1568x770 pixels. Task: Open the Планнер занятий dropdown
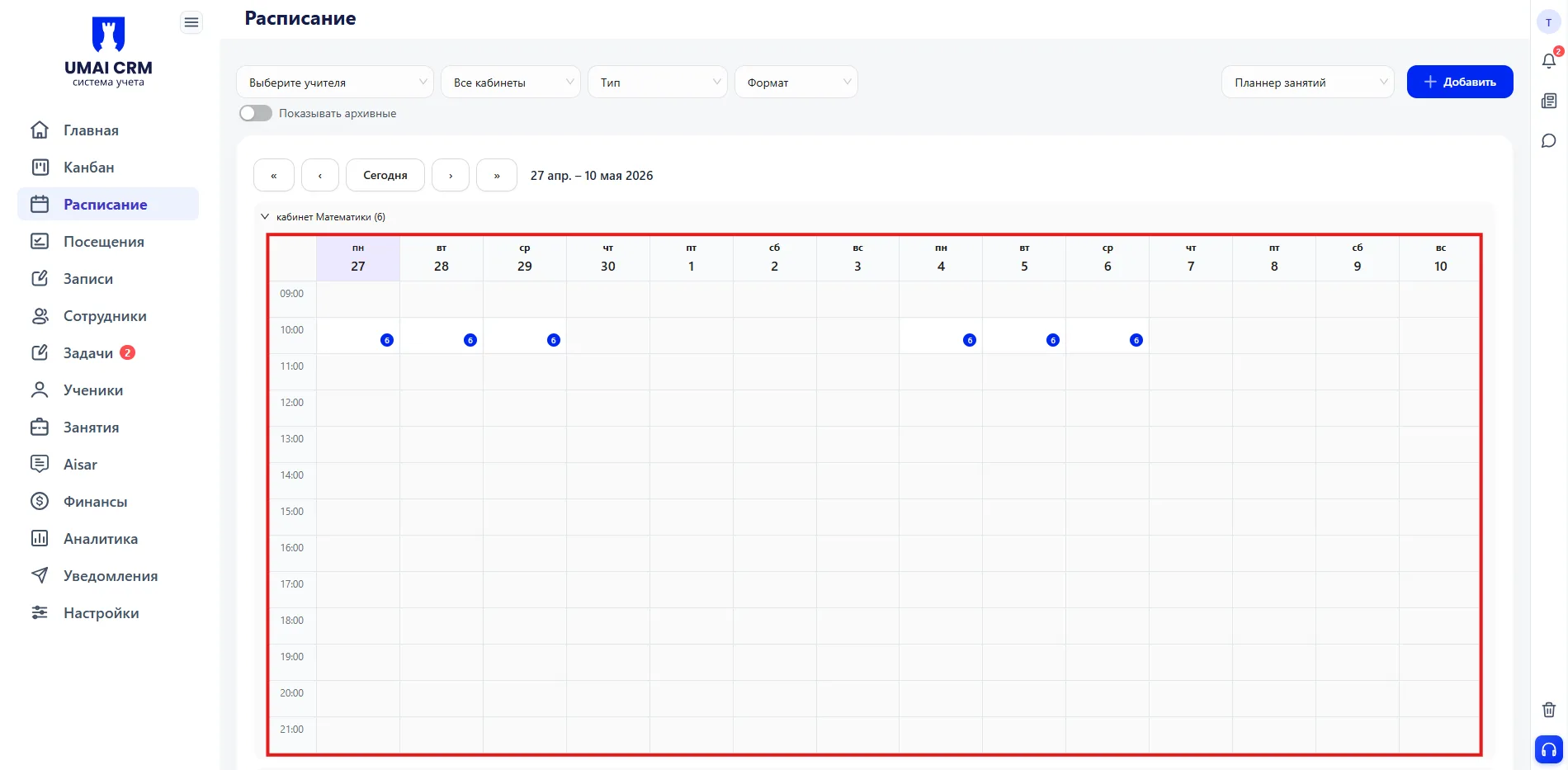tap(1308, 82)
